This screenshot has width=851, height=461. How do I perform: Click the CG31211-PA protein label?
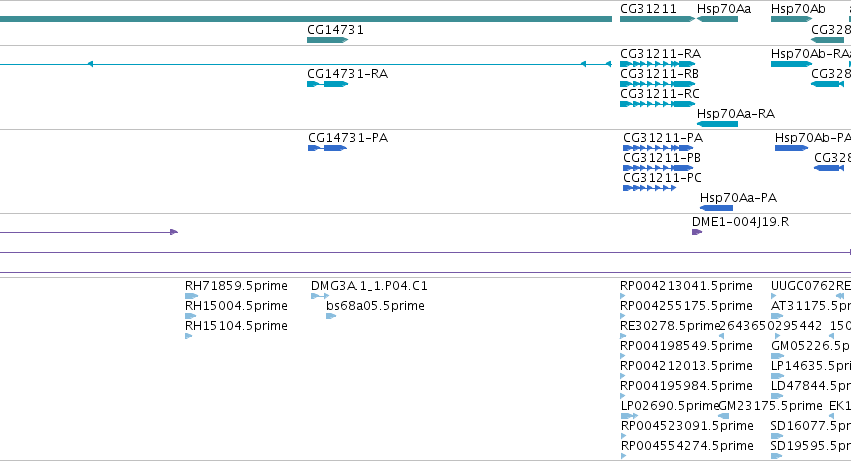[663, 138]
